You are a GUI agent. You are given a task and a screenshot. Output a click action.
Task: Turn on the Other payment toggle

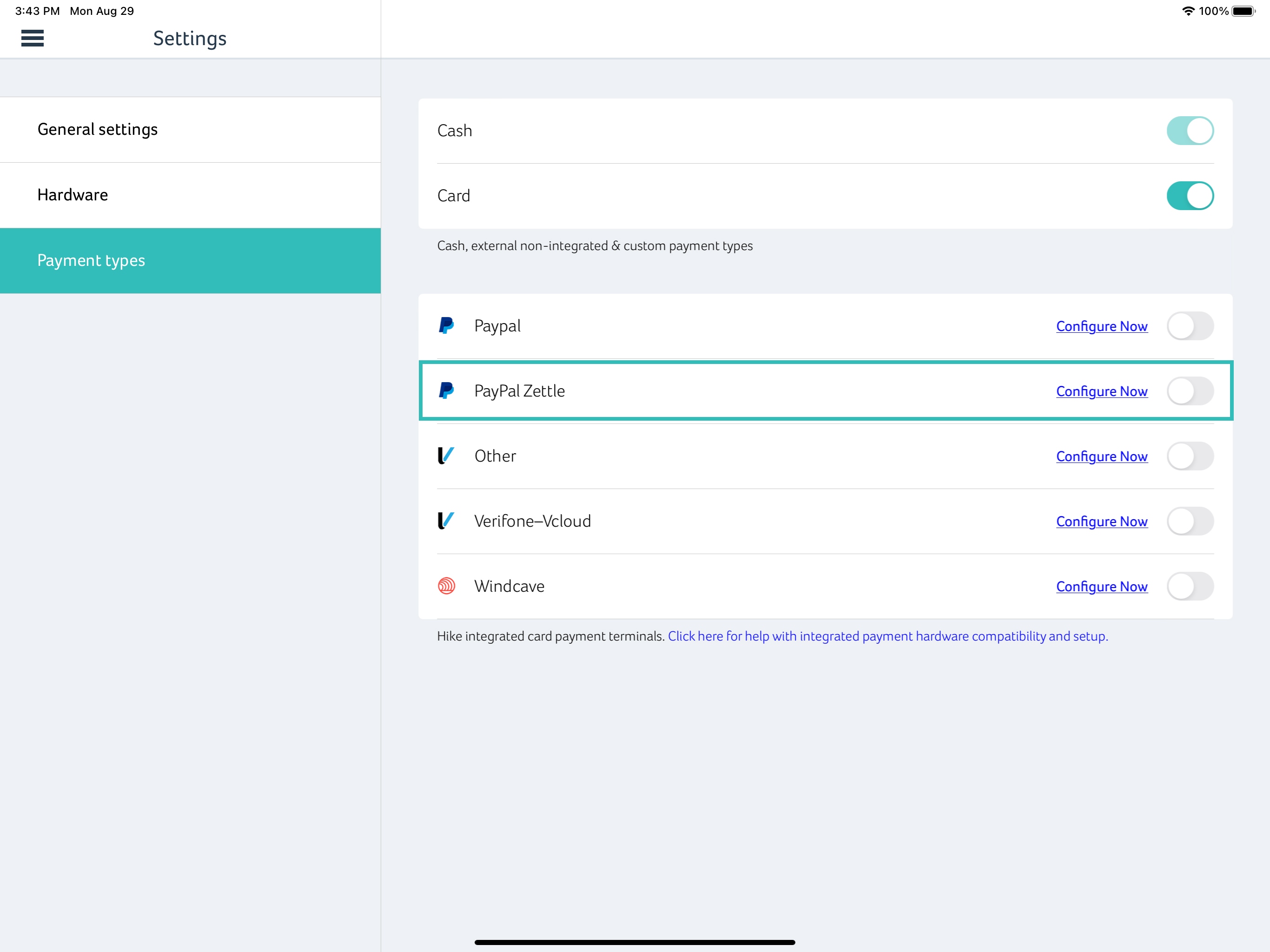tap(1190, 456)
